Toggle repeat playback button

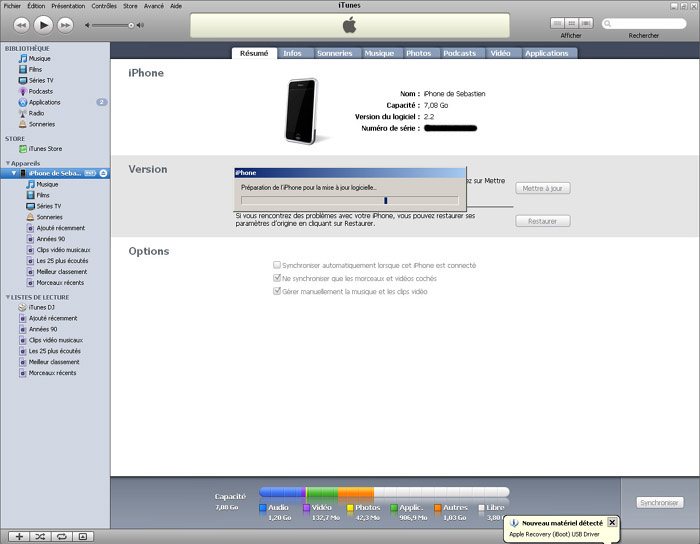tap(62, 536)
